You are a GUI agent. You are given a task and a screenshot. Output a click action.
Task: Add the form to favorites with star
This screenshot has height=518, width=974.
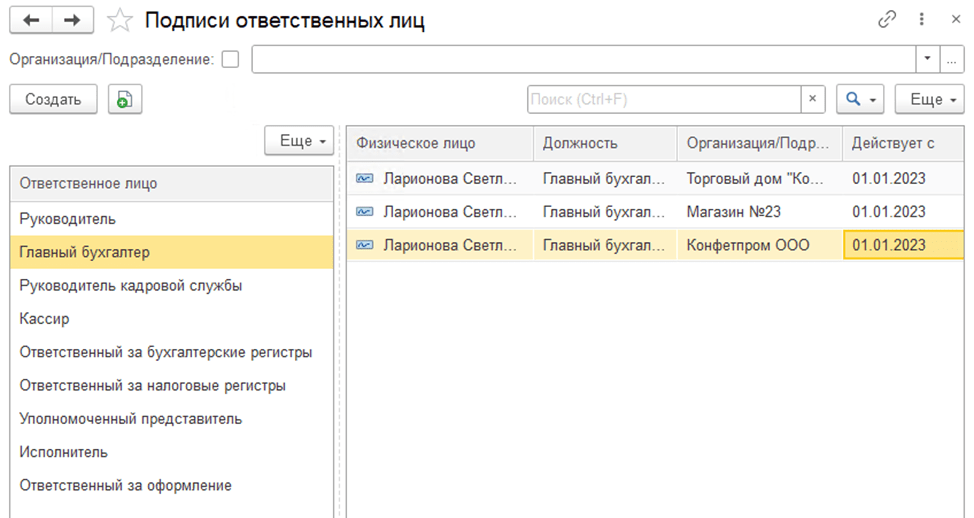pyautogui.click(x=120, y=21)
